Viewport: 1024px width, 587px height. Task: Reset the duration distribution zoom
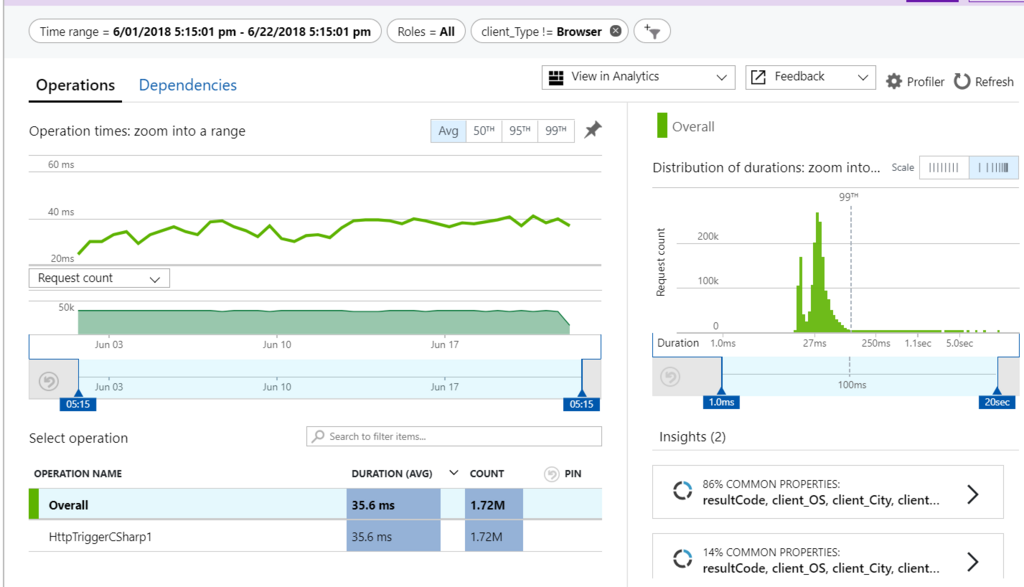(x=670, y=377)
